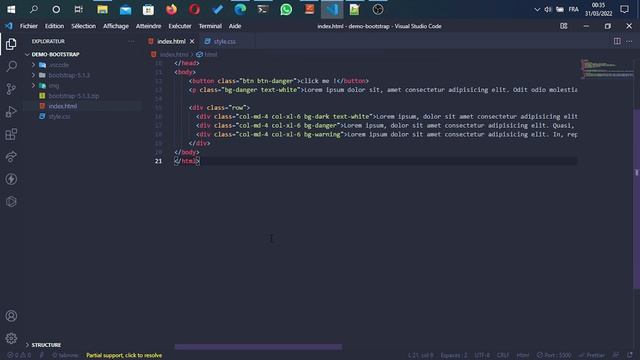Change the UTF-8 encoding in the status bar
640x360 pixels.
point(482,356)
